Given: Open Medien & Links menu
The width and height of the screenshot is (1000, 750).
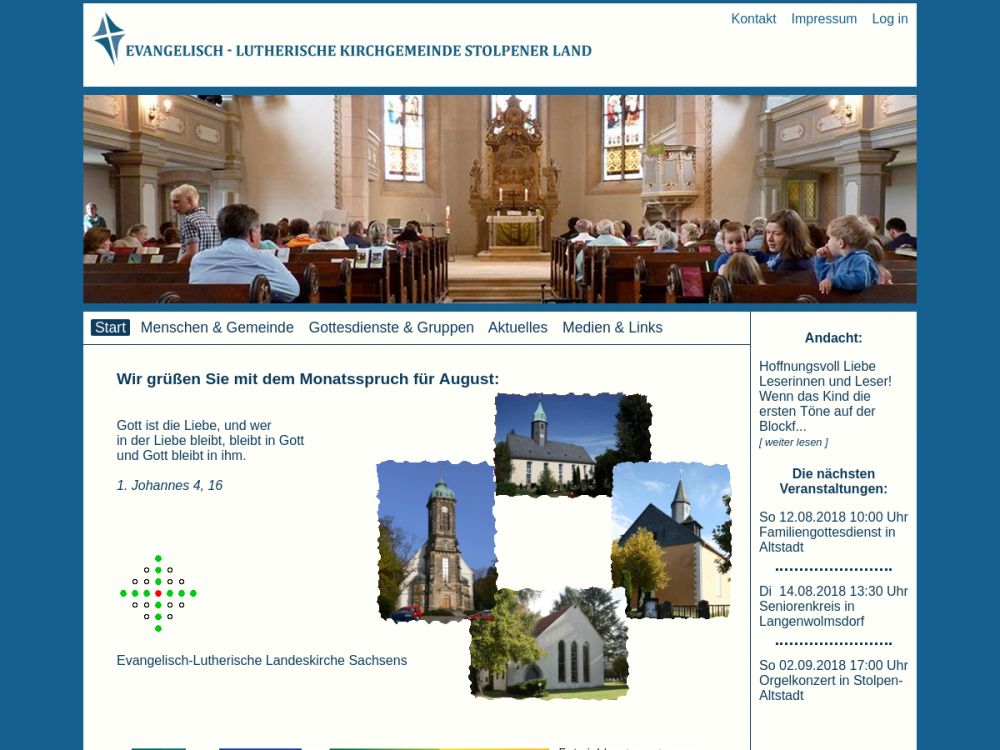Looking at the screenshot, I should 612,328.
